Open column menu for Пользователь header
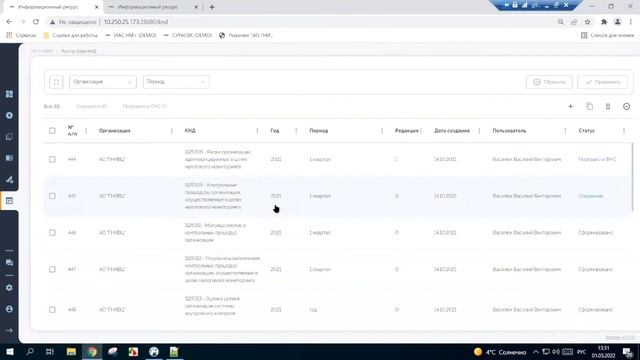This screenshot has height=360, width=640. click(x=565, y=131)
